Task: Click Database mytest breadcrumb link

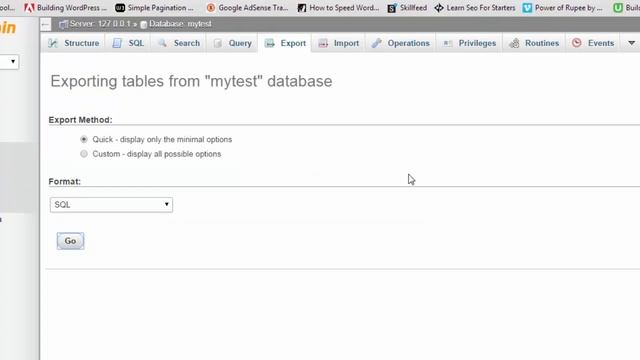Action: pyautogui.click(x=180, y=24)
